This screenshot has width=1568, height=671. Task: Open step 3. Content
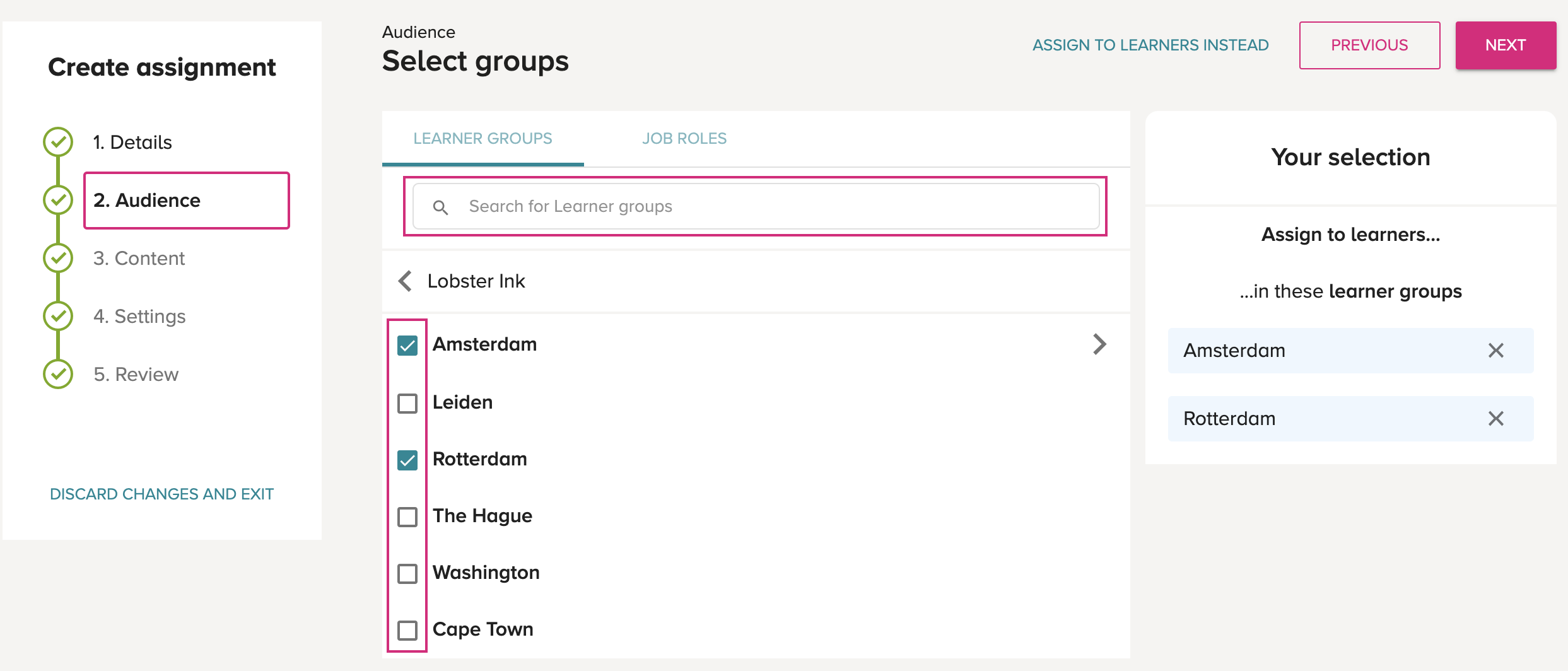point(139,259)
